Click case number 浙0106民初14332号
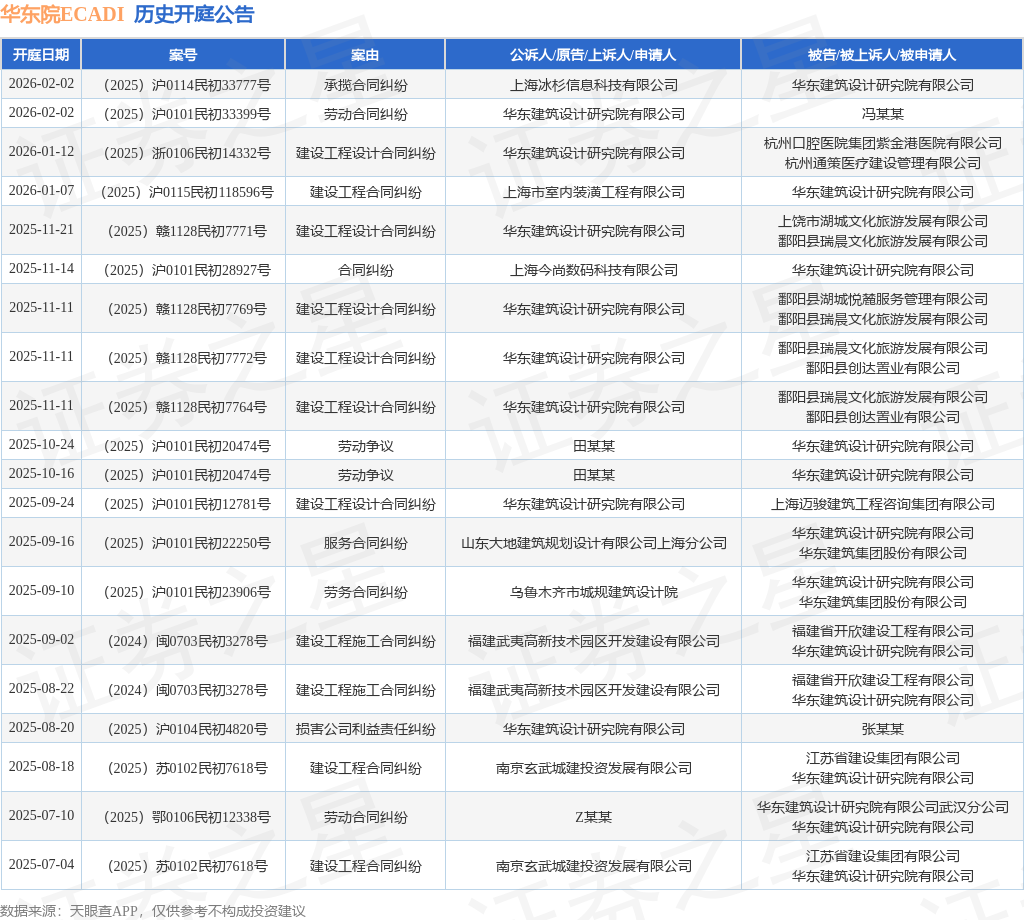This screenshot has width=1024, height=920. coord(187,153)
